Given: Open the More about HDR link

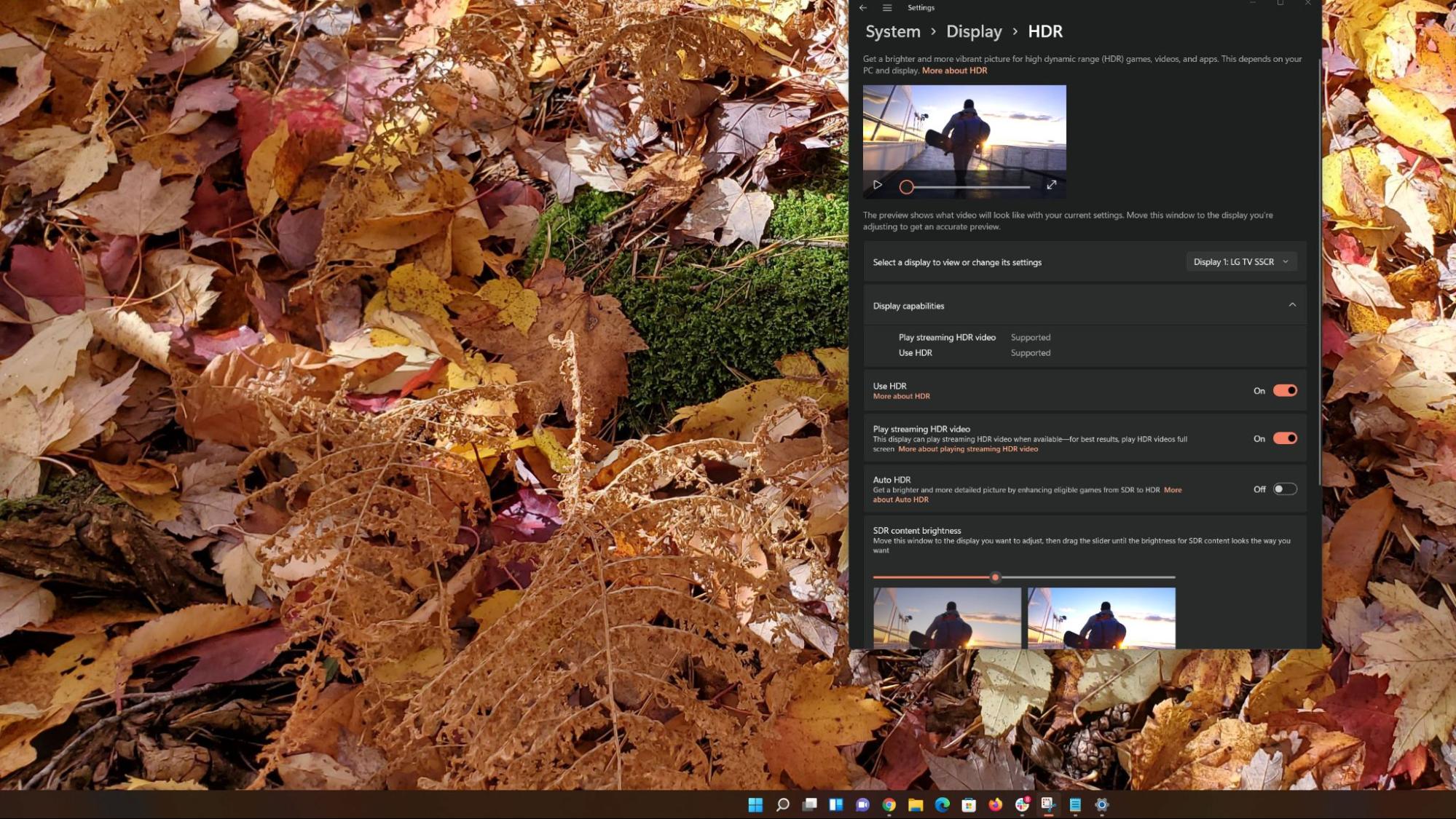Looking at the screenshot, I should click(954, 70).
